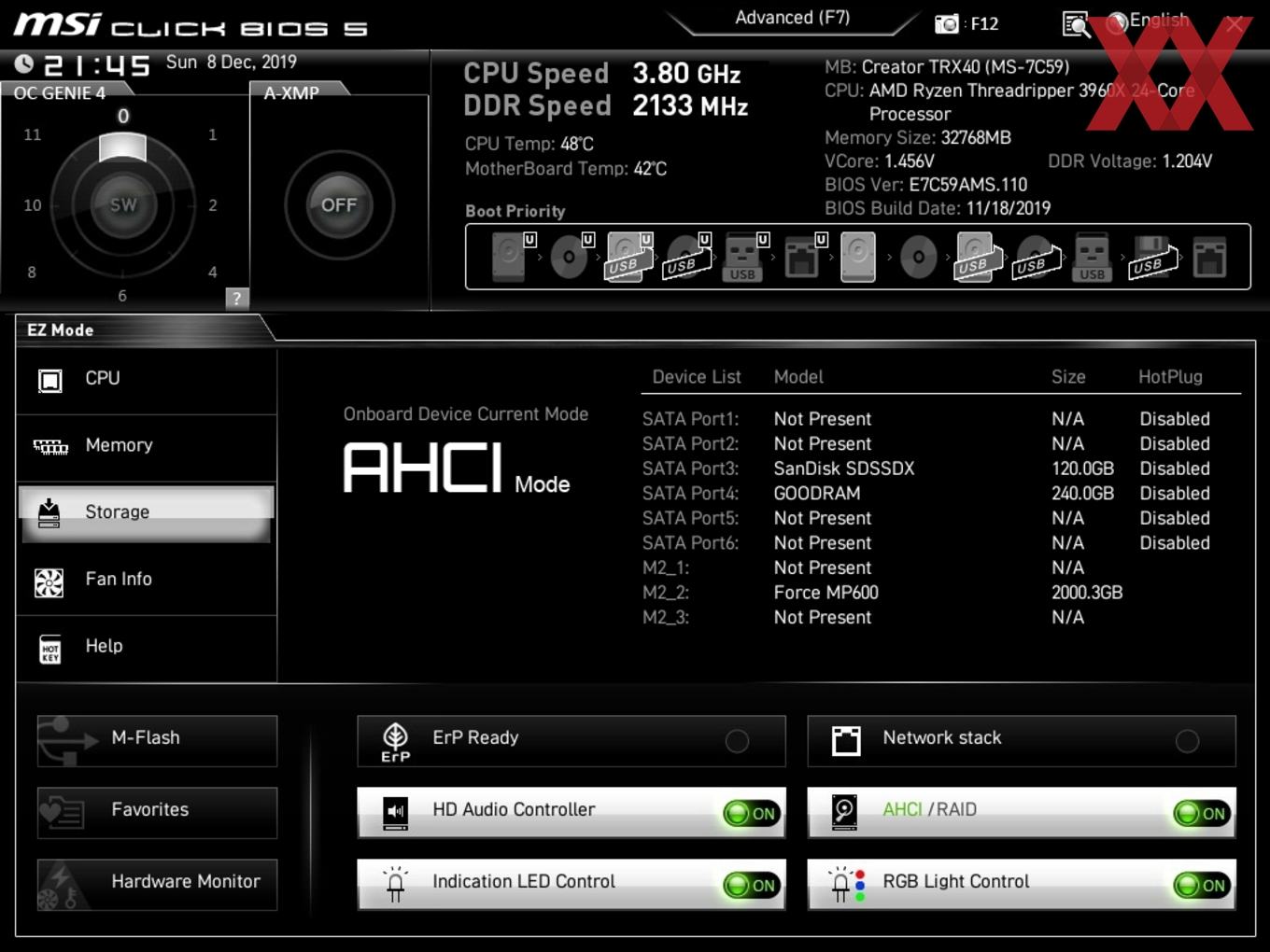
Task: Click the BIOS Ver E7C59AMS.110 value
Action: pyautogui.click(x=968, y=185)
